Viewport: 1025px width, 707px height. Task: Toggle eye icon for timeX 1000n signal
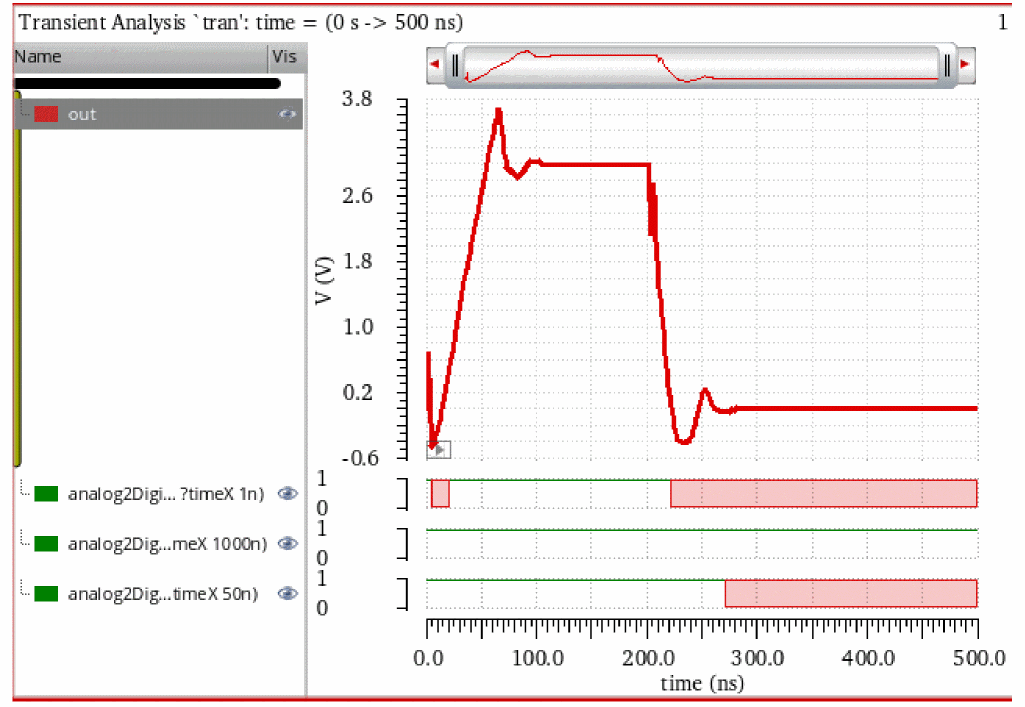pyautogui.click(x=288, y=544)
